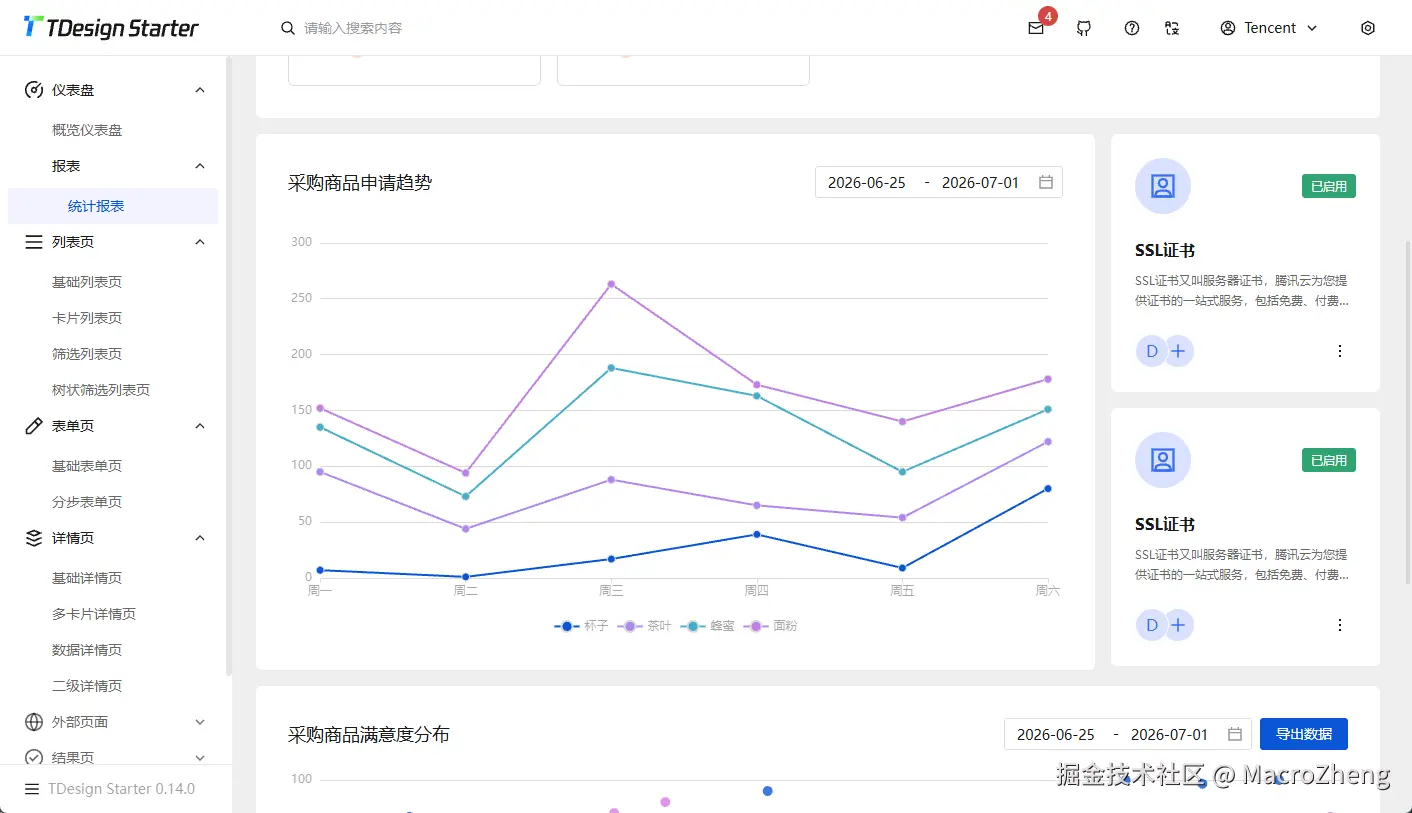Image resolution: width=1412 pixels, height=813 pixels.
Task: Collapse the 表单页 menu group chevron
Action: (x=200, y=426)
